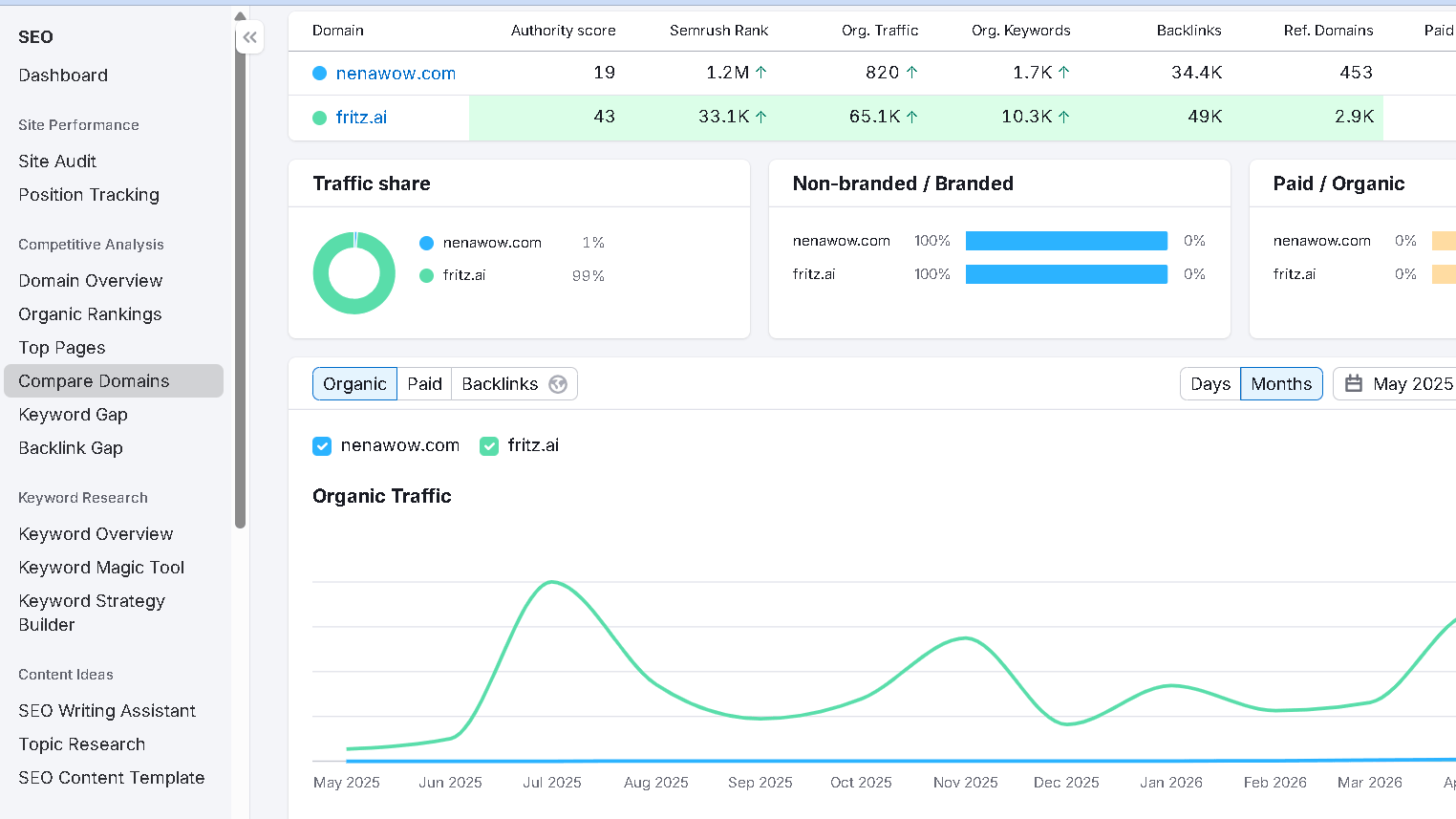Click nenawow.com Ref. Domains value 453
Screen dimensions: 1456x819
point(1356,73)
